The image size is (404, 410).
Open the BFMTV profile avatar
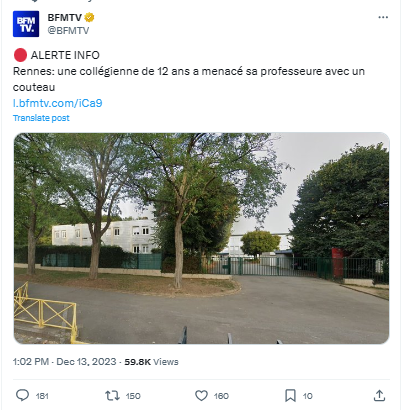click(26, 24)
